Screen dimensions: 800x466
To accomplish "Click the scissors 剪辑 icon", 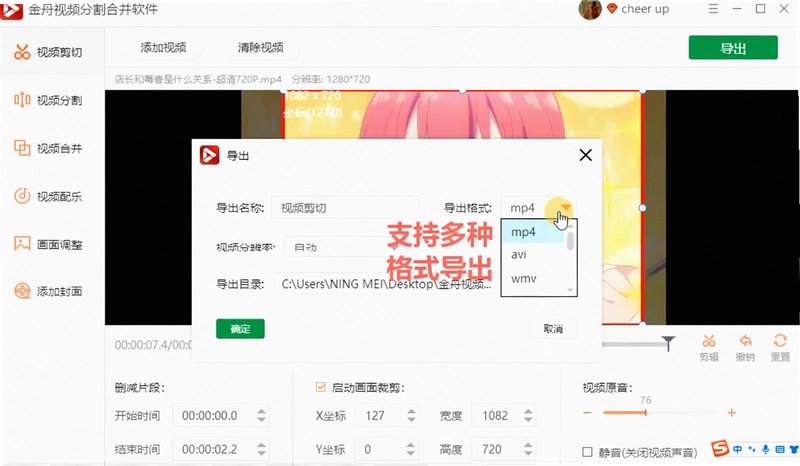I will tap(709, 341).
